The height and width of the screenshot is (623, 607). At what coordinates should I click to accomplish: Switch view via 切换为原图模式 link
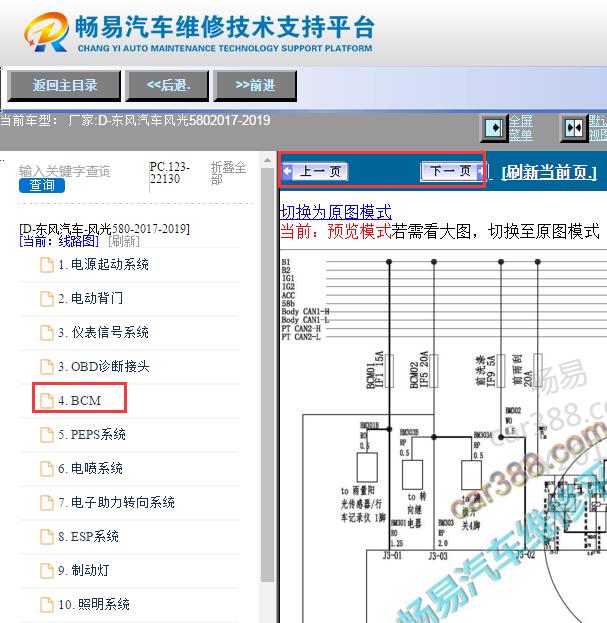(x=336, y=212)
